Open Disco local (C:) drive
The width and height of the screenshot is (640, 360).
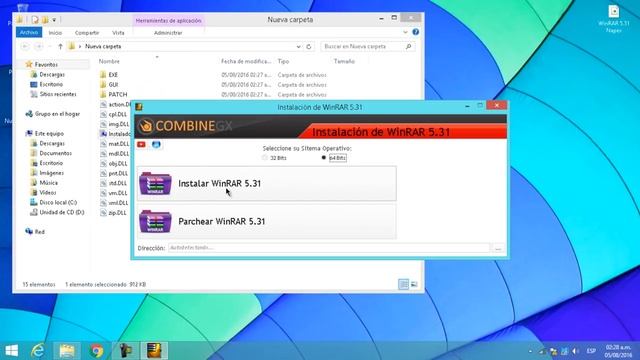pos(58,202)
